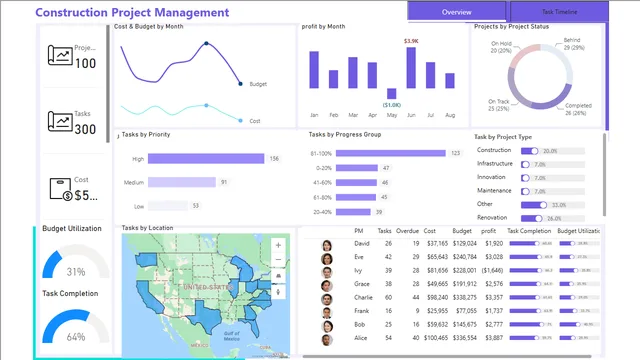Image resolution: width=640 pixels, height=360 pixels.
Task: Click Alice's cost value $100,465
Action: pos(436,338)
